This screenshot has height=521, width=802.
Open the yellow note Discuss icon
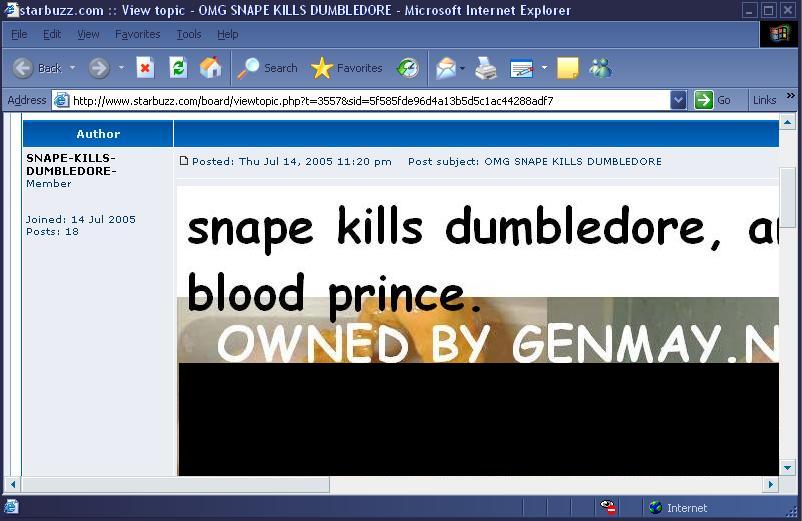[567, 68]
